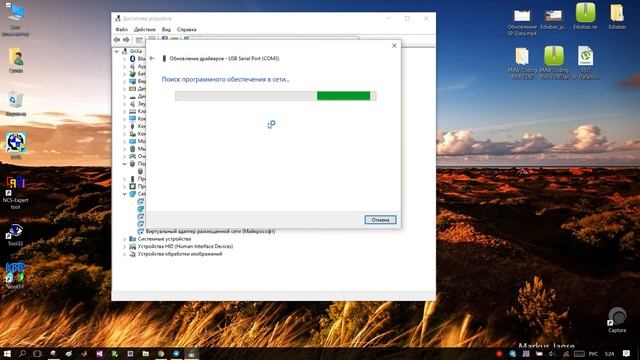Click the red recording tray icon
The height and width of the screenshot is (360, 640).
pos(499,354)
